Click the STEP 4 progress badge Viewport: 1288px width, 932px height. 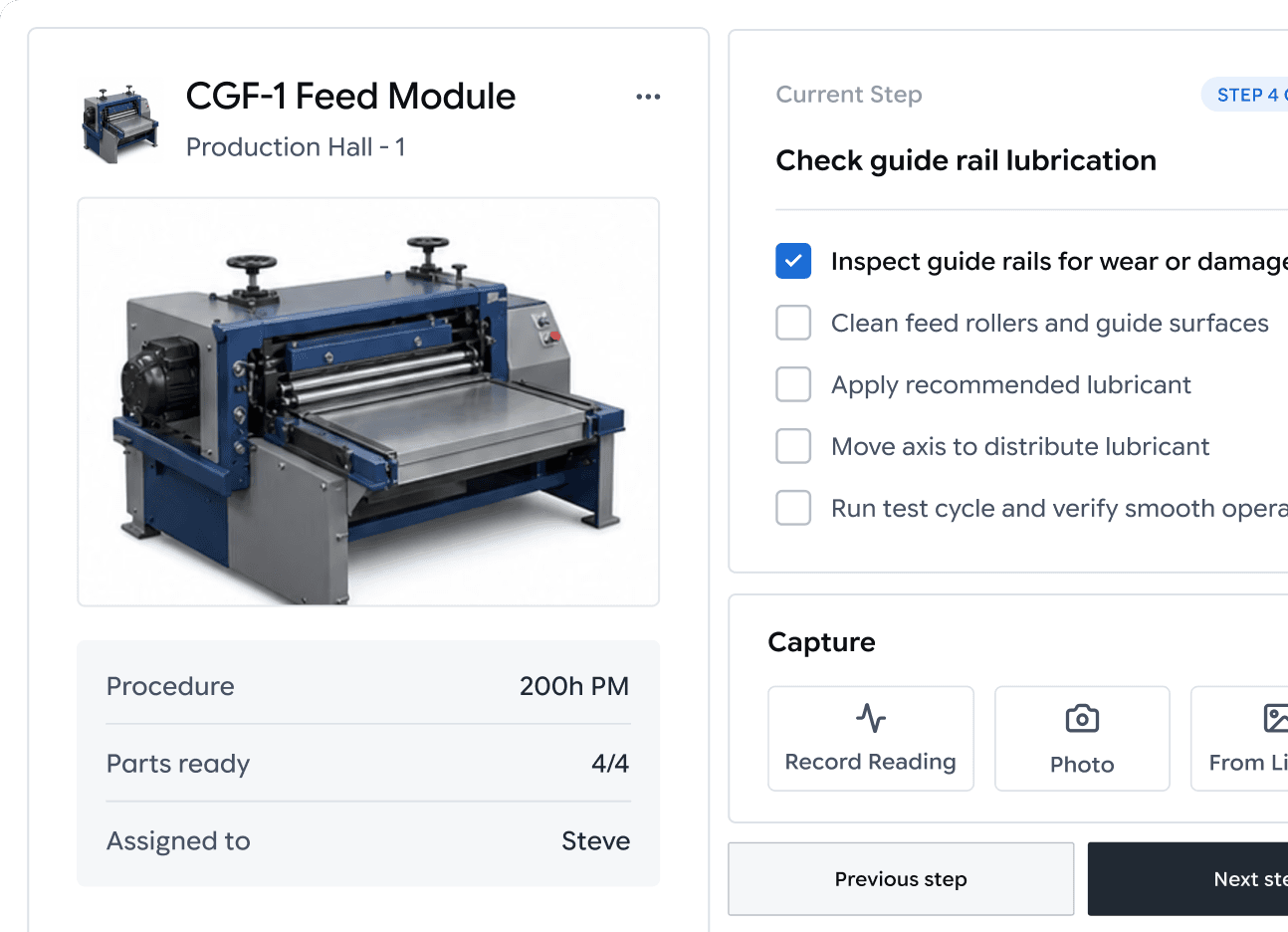coord(1245,95)
